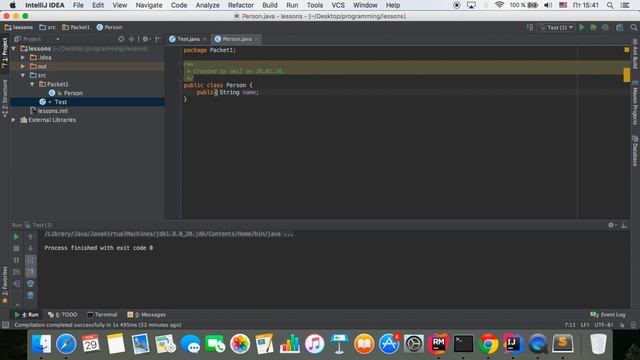Run the Test (1) configuration from toolbar
Viewport: 640px width, 360px height.
(582, 27)
